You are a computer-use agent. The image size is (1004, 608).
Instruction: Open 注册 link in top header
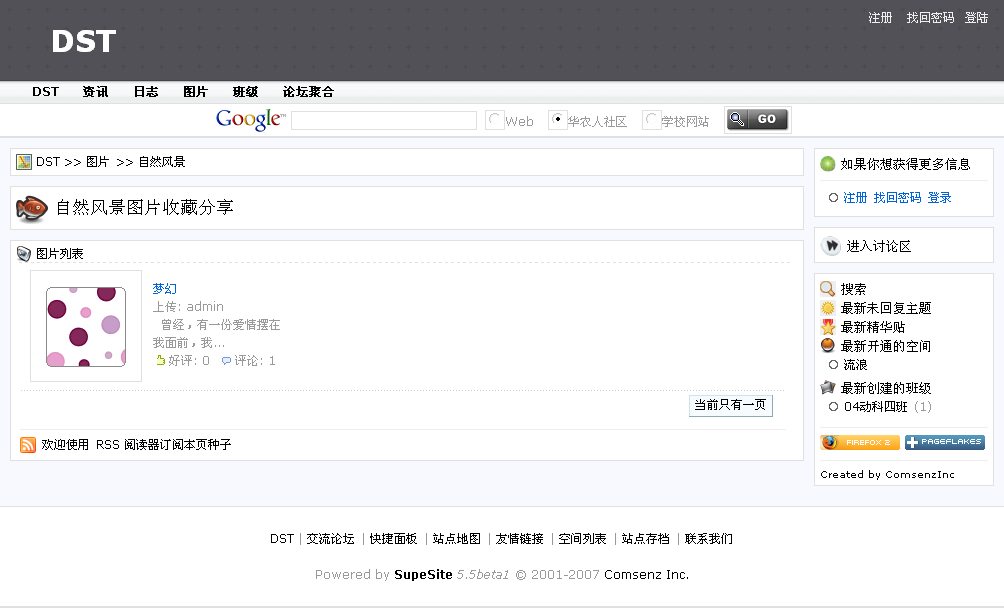(x=880, y=18)
